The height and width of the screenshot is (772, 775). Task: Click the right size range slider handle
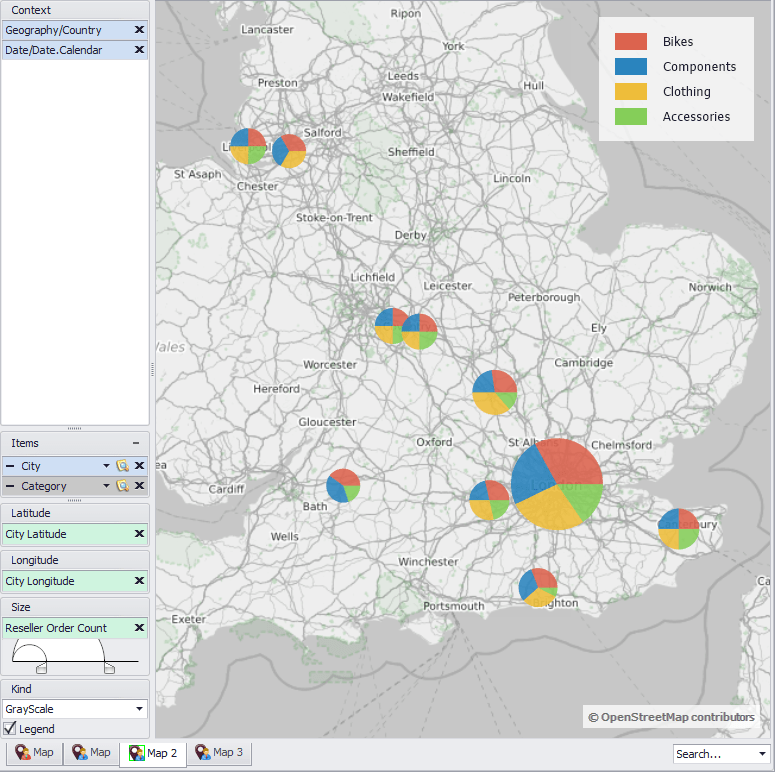tap(109, 669)
